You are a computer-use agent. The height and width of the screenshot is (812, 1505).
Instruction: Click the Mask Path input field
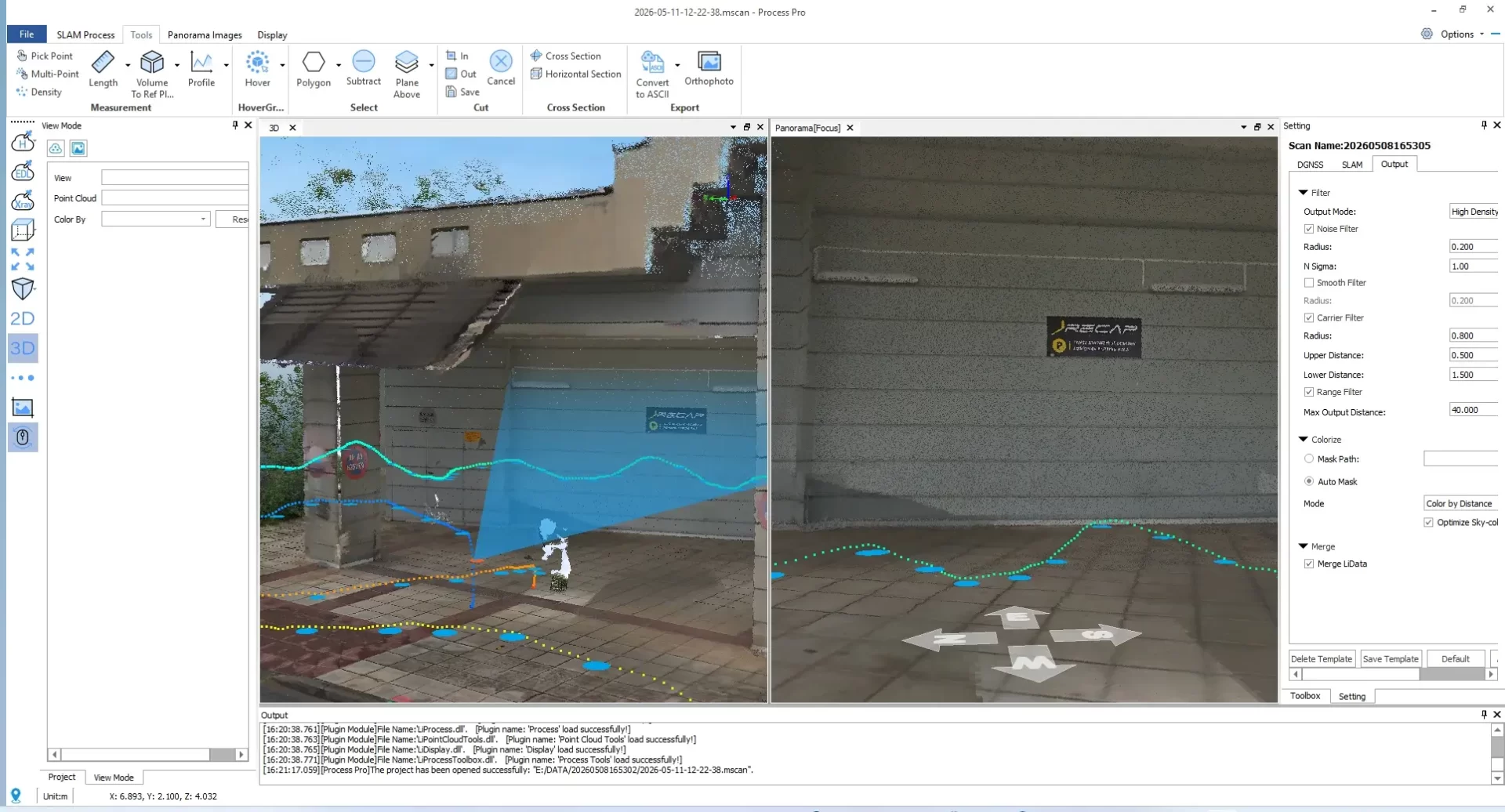(x=1461, y=459)
